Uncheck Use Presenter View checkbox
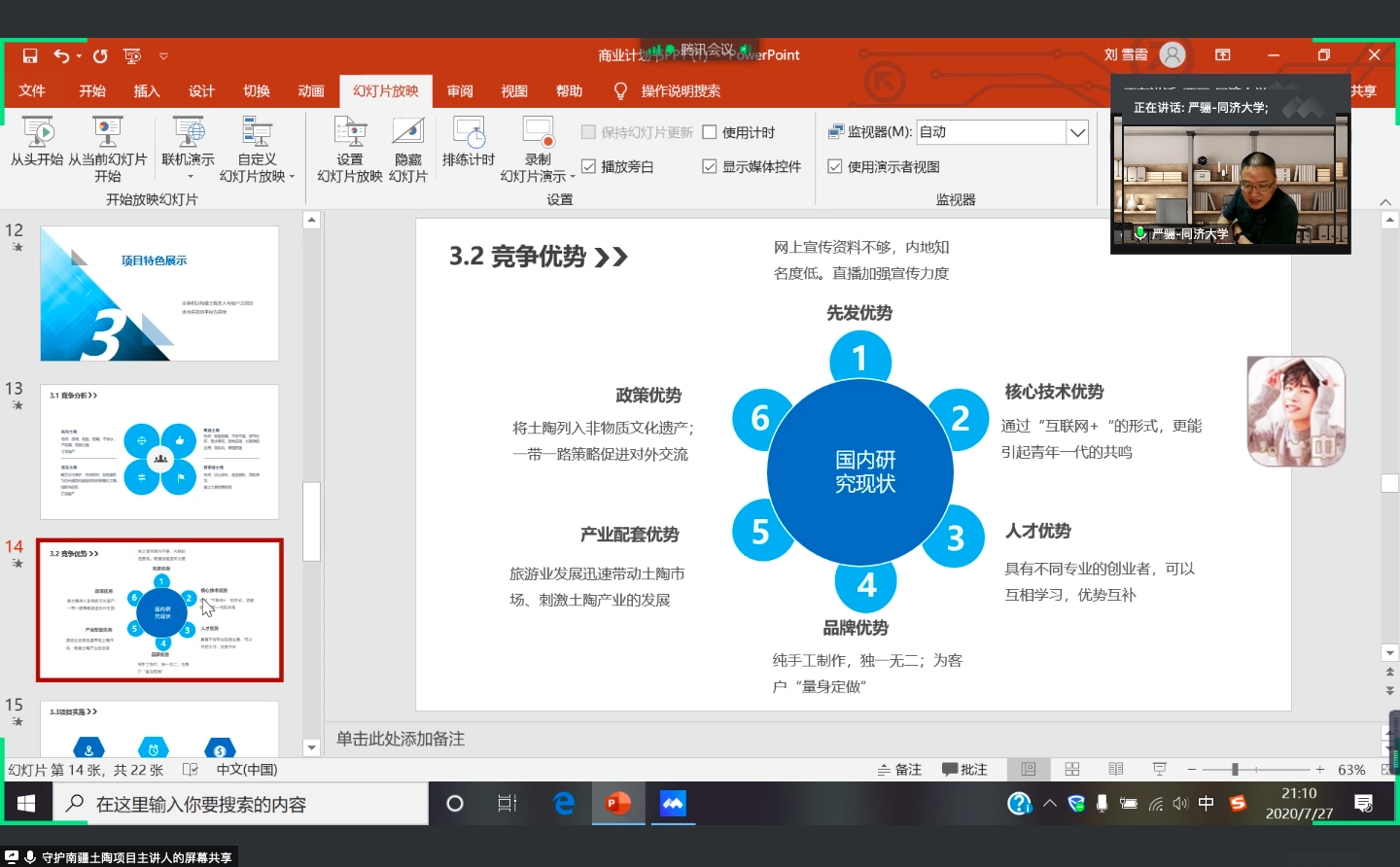 tap(835, 167)
